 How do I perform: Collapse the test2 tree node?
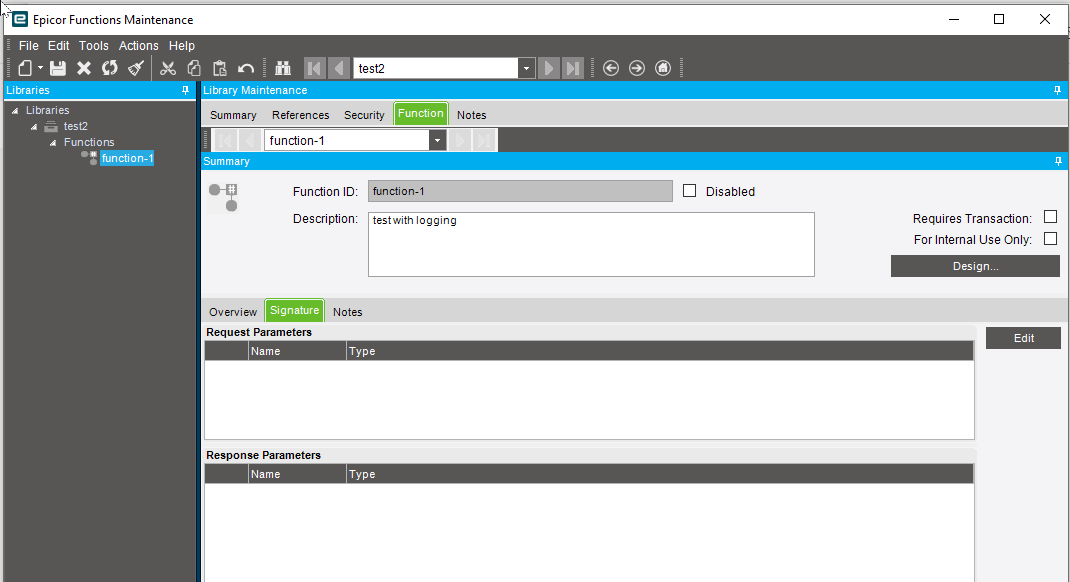pos(34,127)
